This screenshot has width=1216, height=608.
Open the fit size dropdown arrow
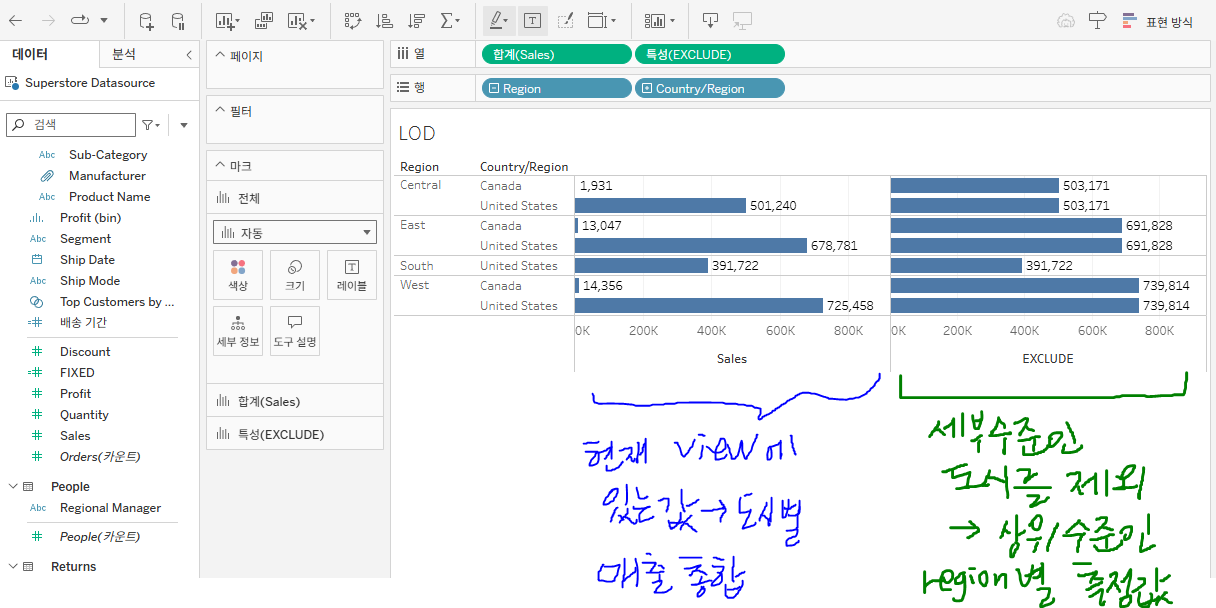point(613,20)
